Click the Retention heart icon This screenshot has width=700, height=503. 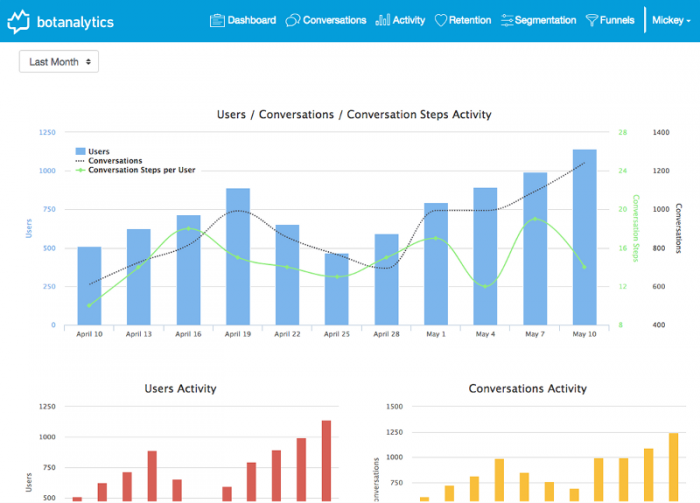coord(441,20)
